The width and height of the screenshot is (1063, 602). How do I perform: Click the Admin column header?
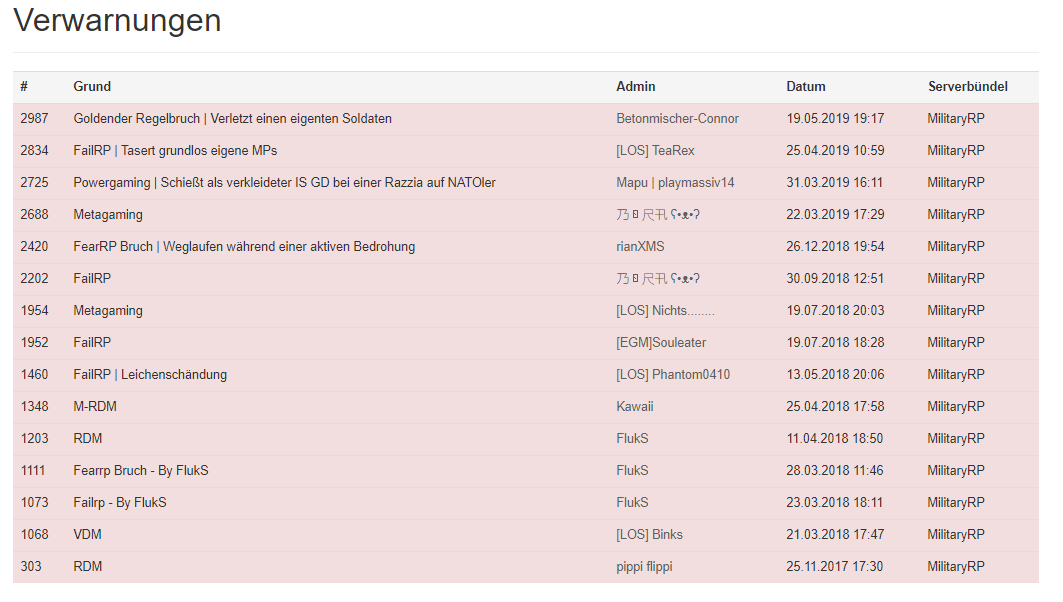(x=635, y=86)
